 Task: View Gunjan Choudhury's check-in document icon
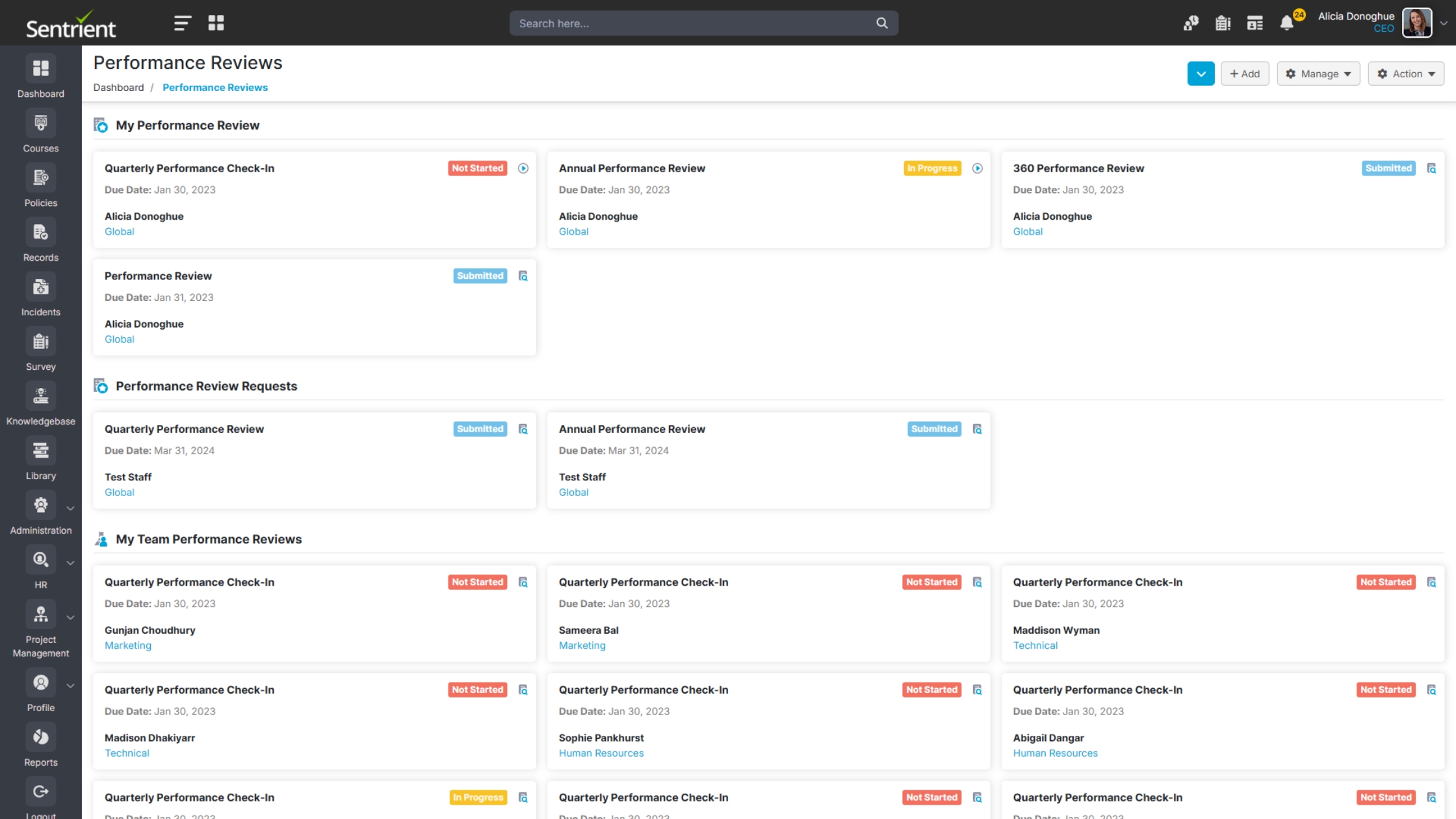(523, 582)
